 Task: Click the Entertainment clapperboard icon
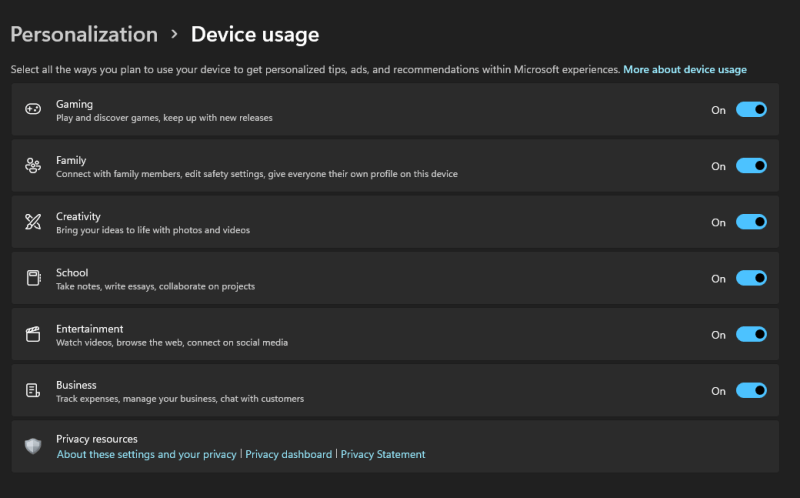point(33,335)
